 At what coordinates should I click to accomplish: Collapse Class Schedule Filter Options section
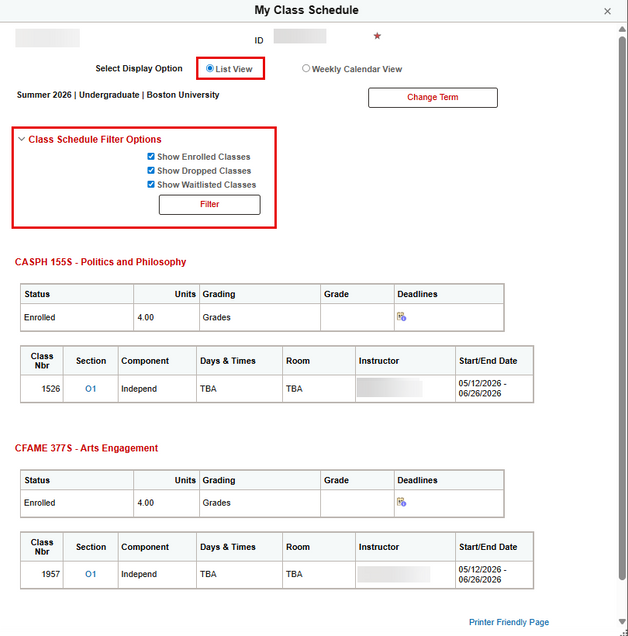pyautogui.click(x=22, y=139)
